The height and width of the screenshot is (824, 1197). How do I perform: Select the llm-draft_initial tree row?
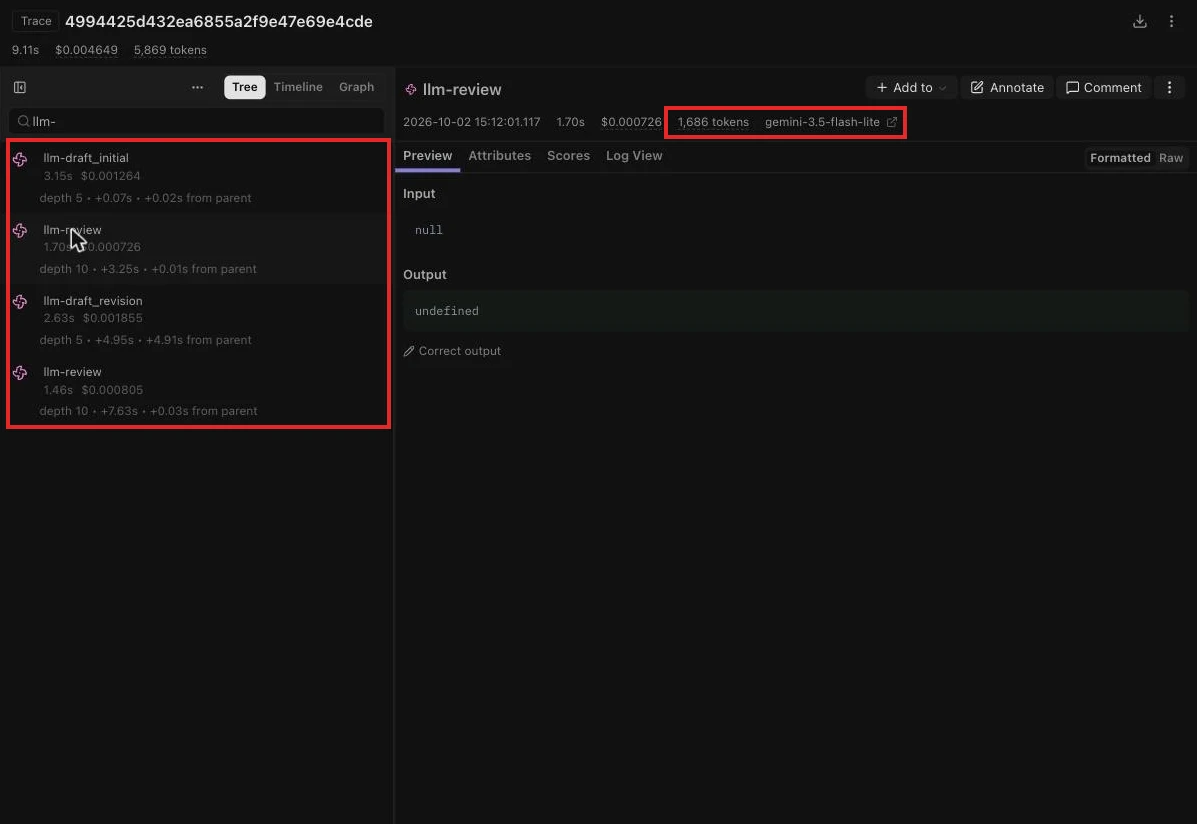coord(198,177)
